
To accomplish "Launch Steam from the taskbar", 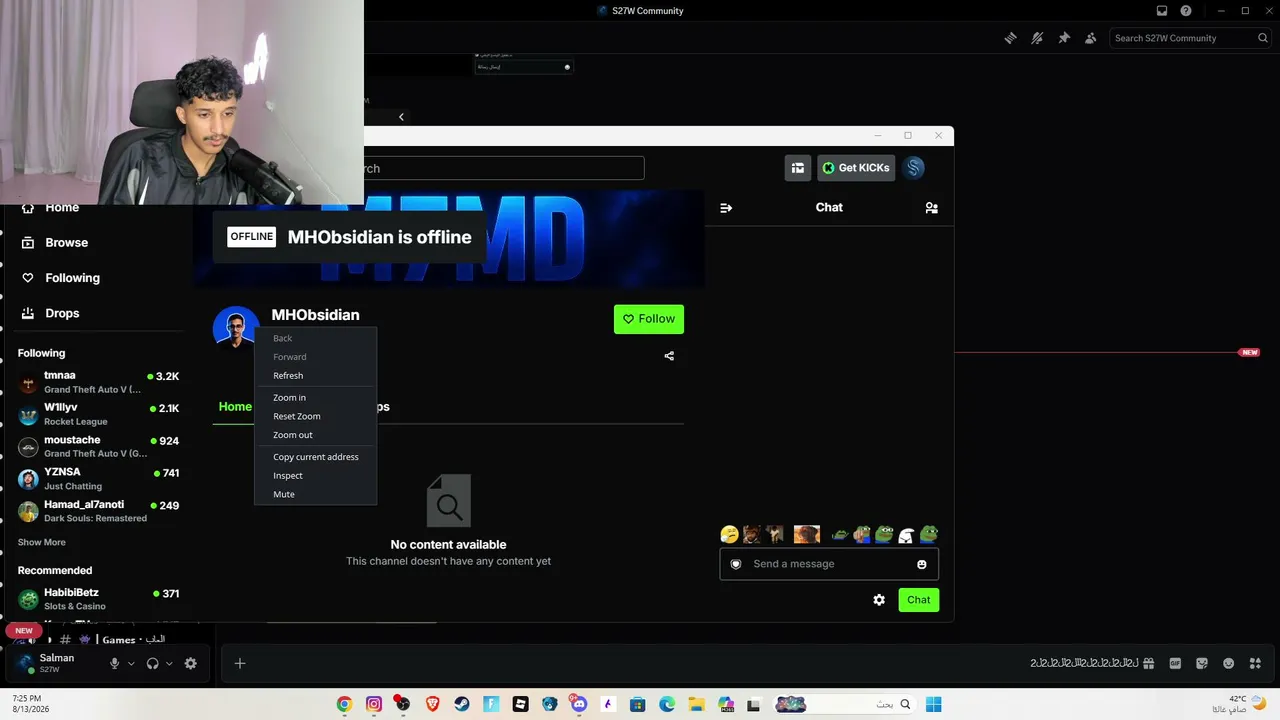I will (x=461, y=704).
